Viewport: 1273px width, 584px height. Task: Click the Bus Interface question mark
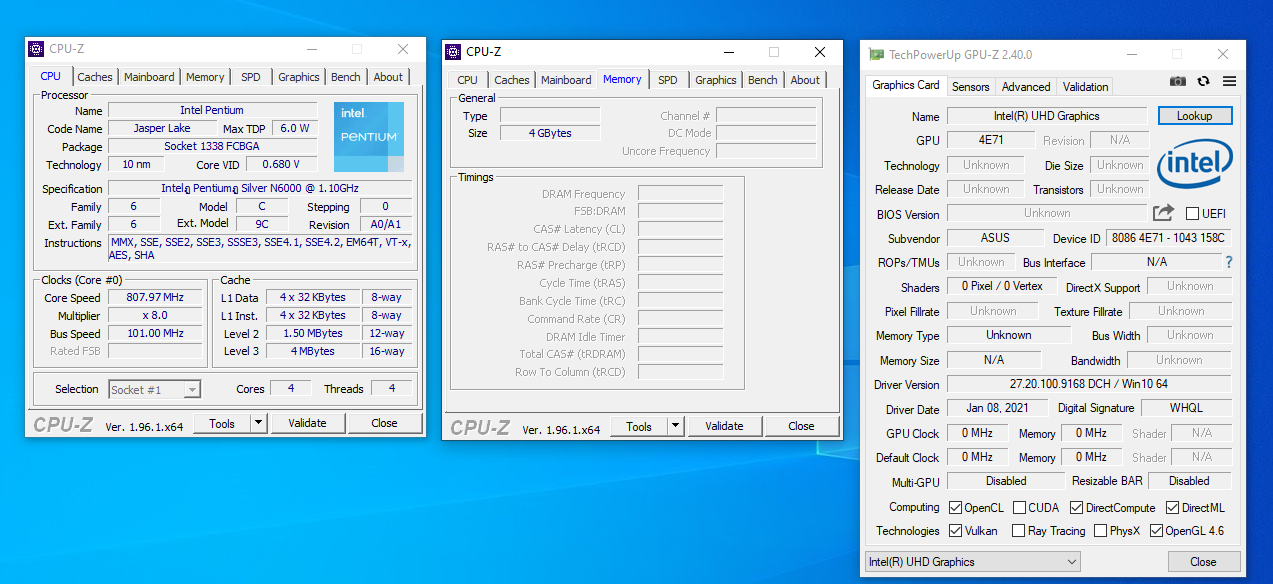point(1229,262)
